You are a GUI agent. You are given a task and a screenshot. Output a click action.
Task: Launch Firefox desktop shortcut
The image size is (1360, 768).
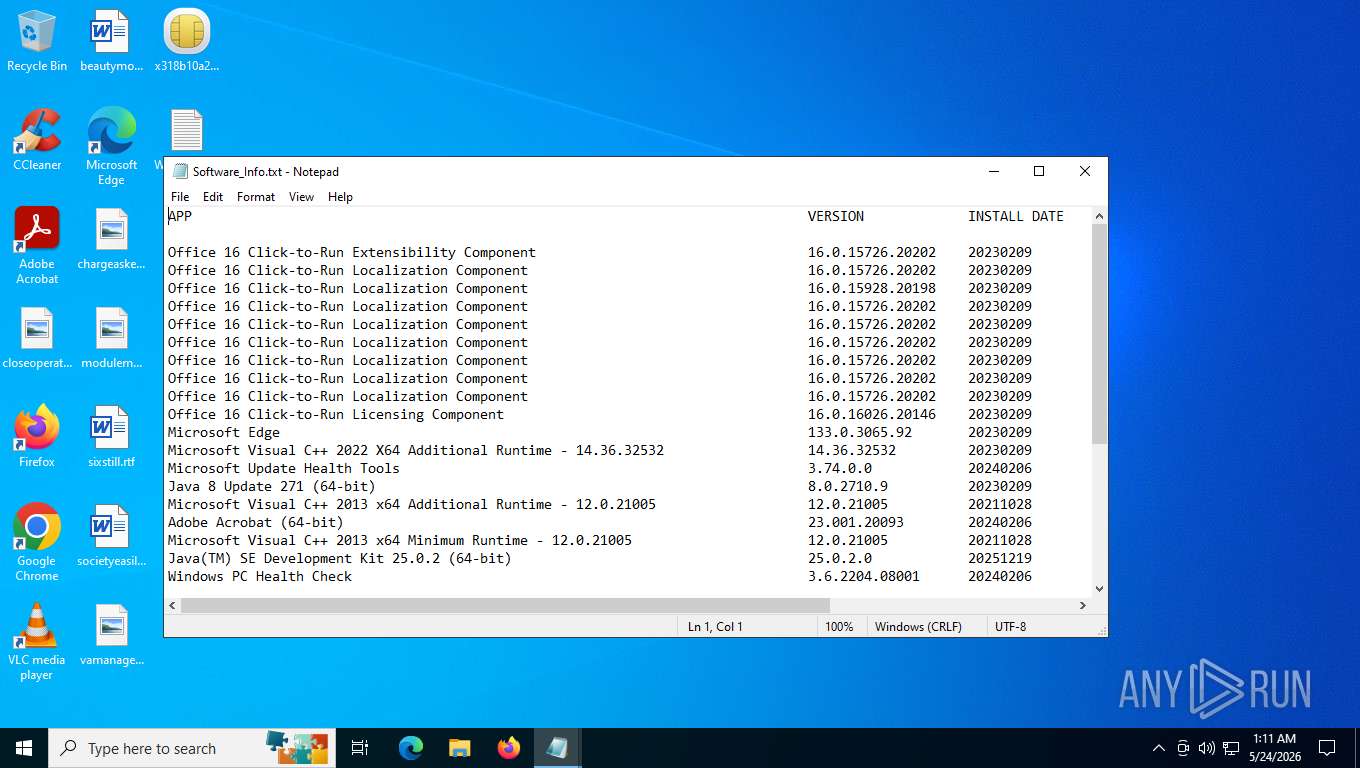point(37,437)
